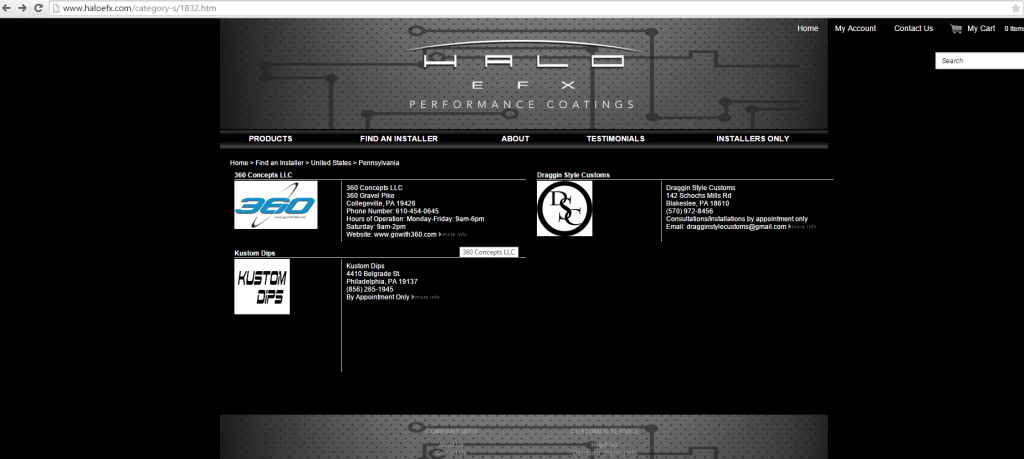Reload the page with the refresh icon
1024x459 pixels.
coord(38,8)
